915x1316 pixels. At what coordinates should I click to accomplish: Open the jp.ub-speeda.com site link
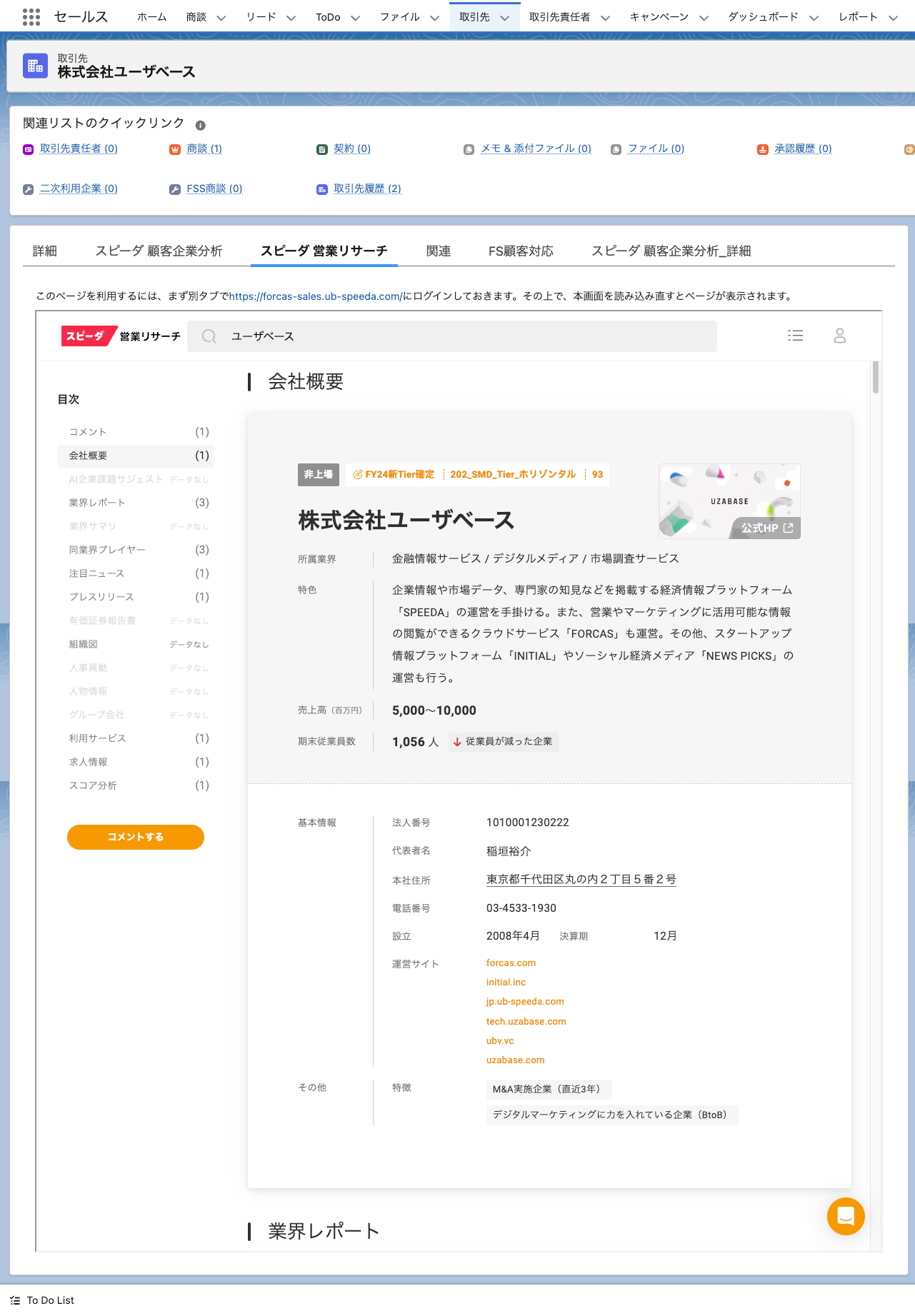[x=525, y=1002]
